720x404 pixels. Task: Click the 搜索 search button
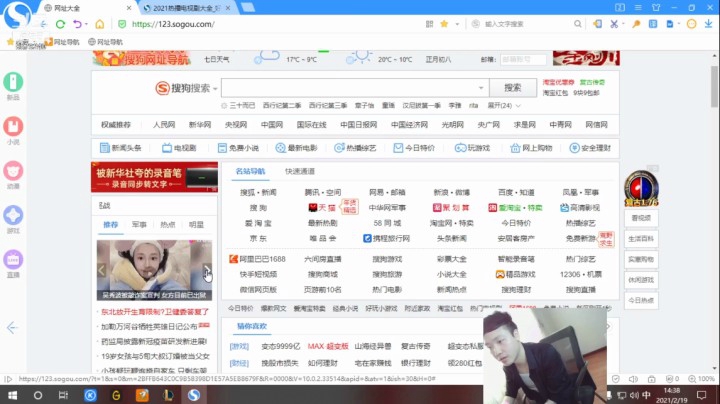pos(512,88)
